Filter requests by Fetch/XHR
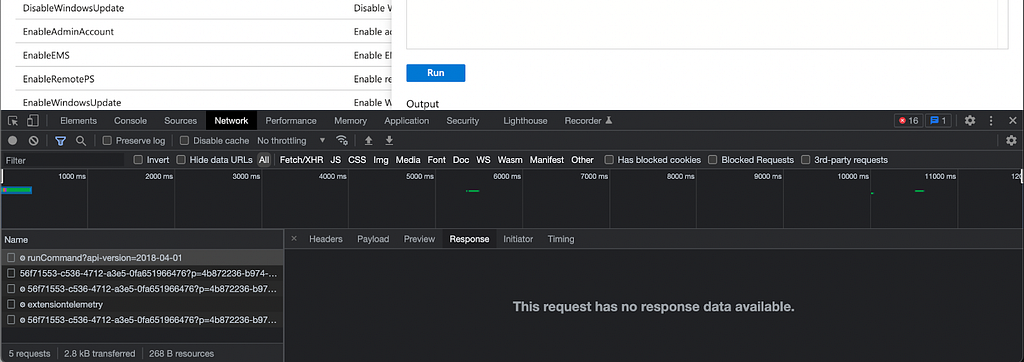 pos(302,160)
